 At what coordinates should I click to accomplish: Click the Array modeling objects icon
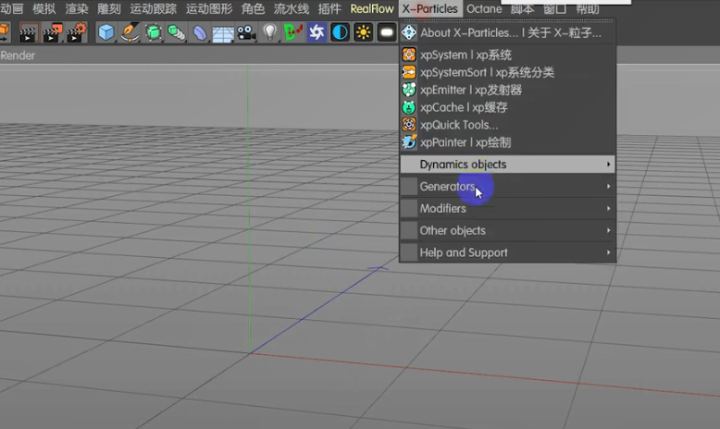click(x=176, y=33)
